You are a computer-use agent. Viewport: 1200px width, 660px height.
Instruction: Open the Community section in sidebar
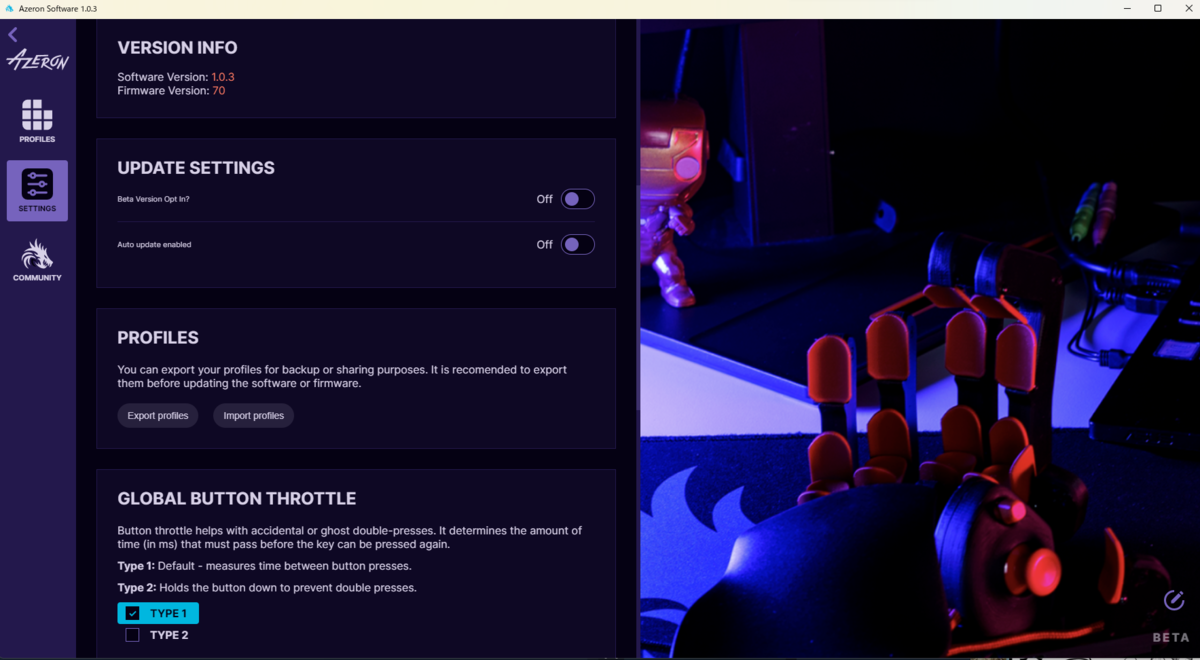[x=37, y=260]
